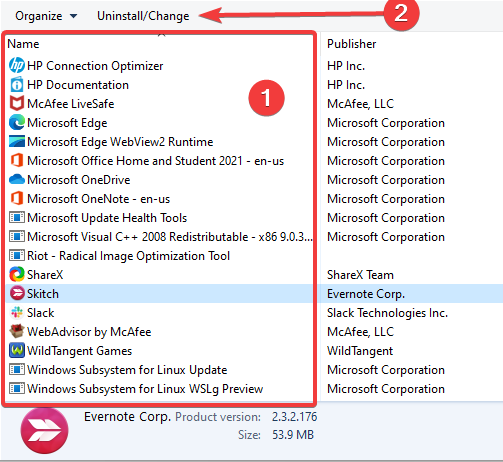Click the Linux WSLg Preview program icon
Screen dimensions: 503x462
[17, 389]
